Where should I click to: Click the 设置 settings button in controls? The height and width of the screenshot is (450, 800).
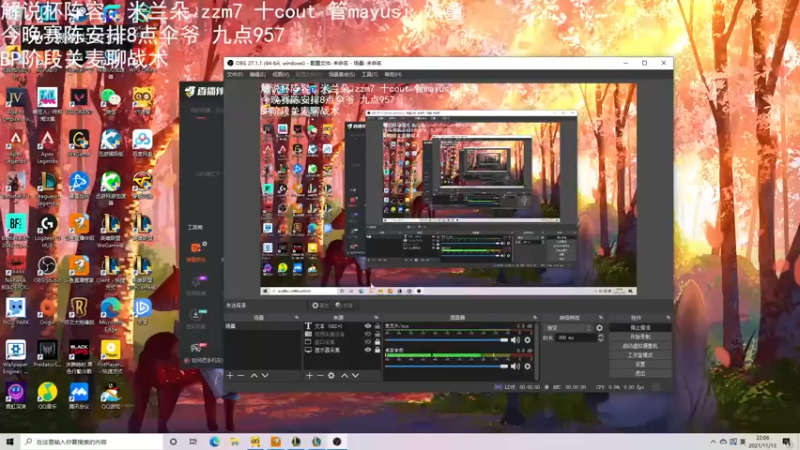click(x=640, y=364)
